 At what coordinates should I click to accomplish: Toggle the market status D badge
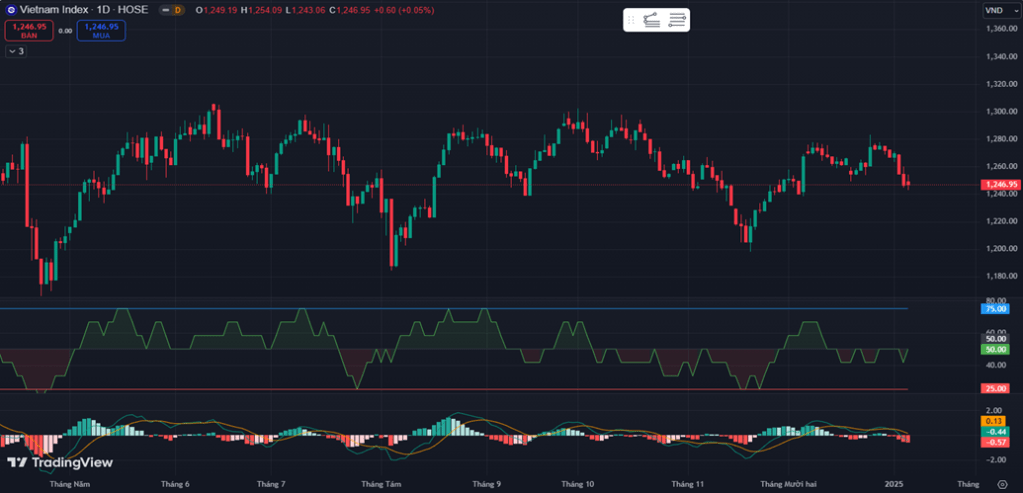pyautogui.click(x=176, y=10)
